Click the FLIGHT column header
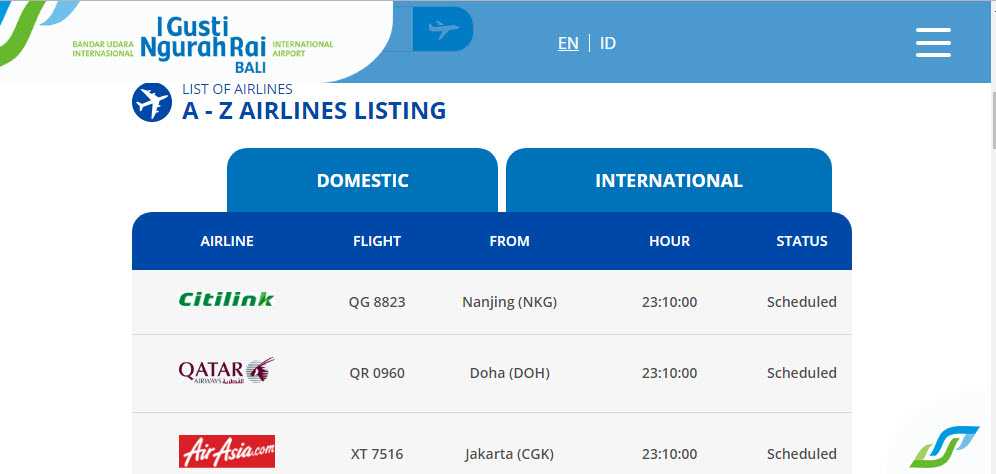The image size is (996, 474). [377, 241]
